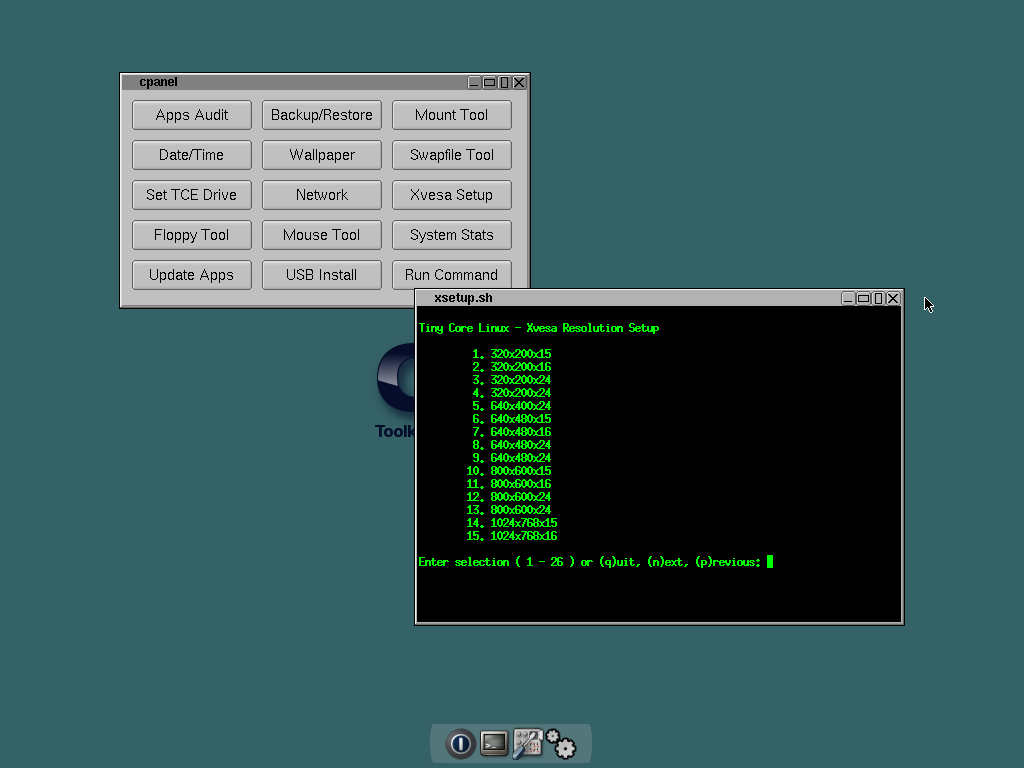Close the cpanel window
1024x768 pixels.
(519, 82)
